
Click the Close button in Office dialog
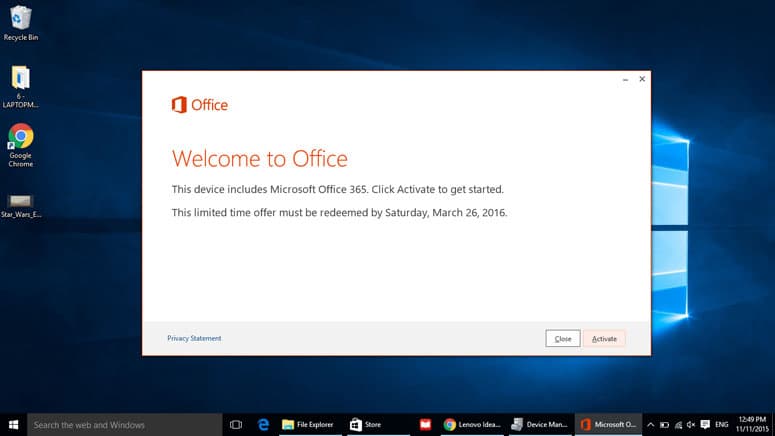tap(562, 339)
